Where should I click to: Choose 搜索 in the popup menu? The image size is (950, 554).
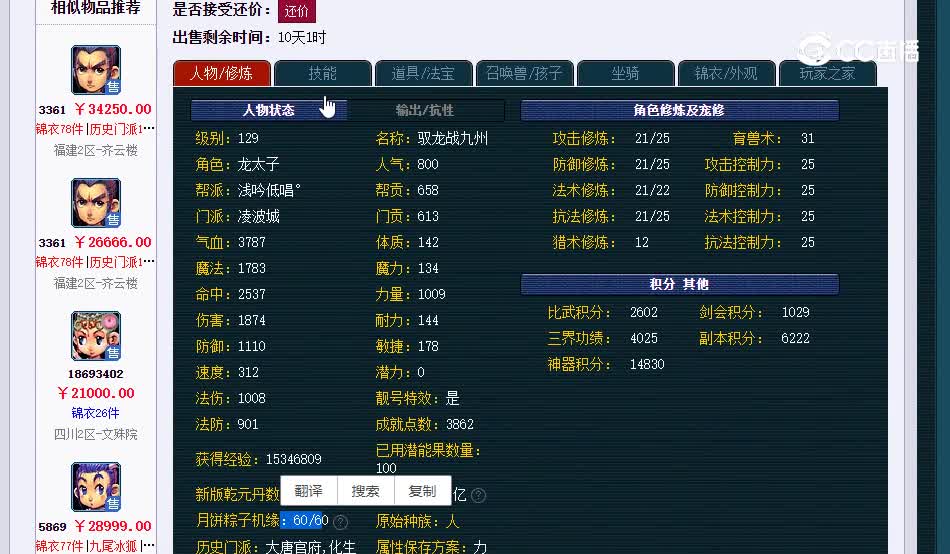pos(365,491)
